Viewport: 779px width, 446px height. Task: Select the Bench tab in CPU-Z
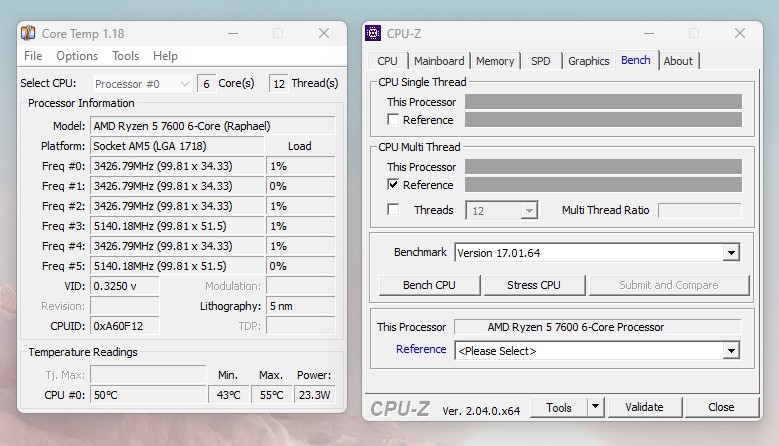pyautogui.click(x=636, y=60)
